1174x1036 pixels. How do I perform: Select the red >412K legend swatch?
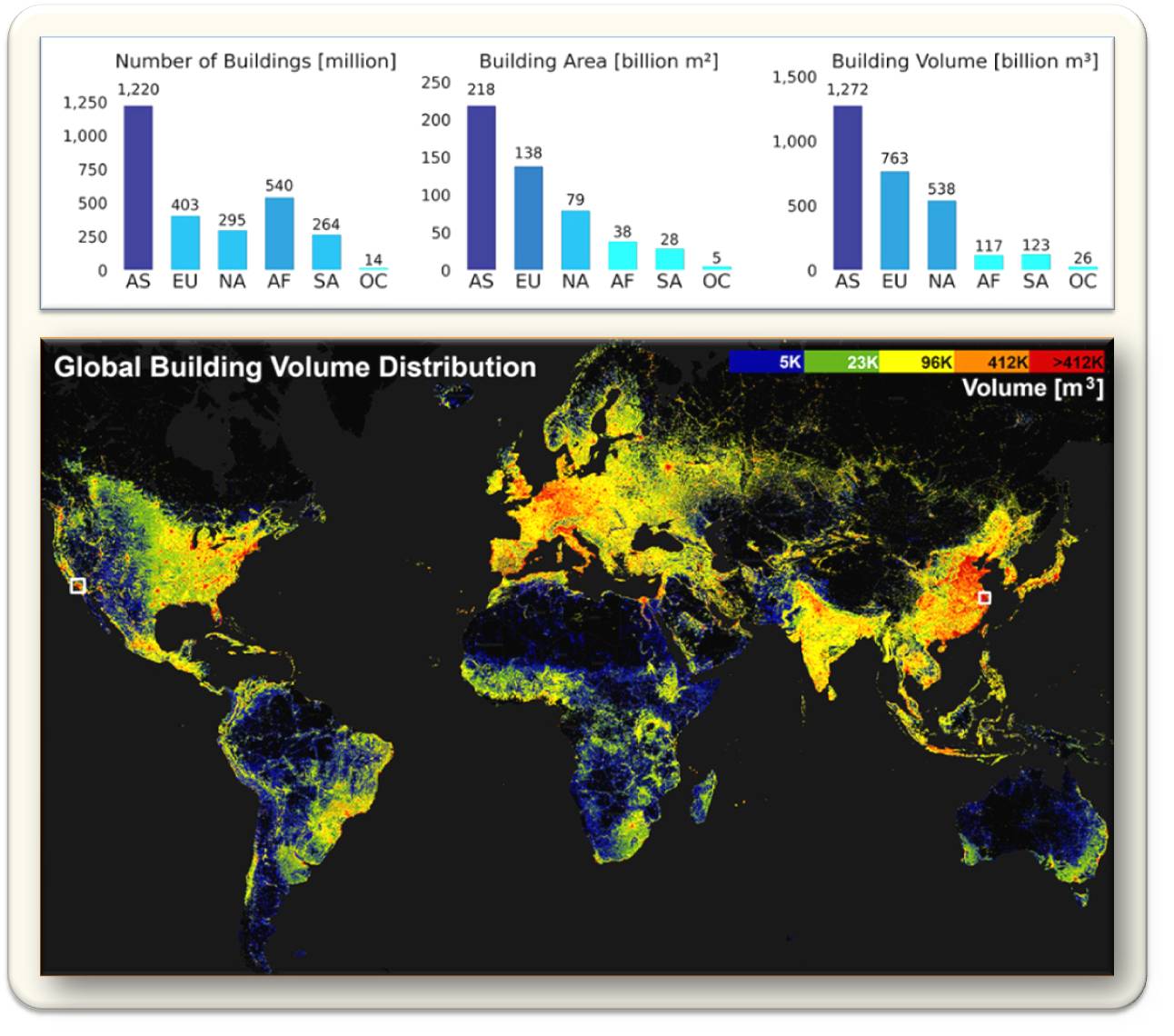click(x=1067, y=362)
